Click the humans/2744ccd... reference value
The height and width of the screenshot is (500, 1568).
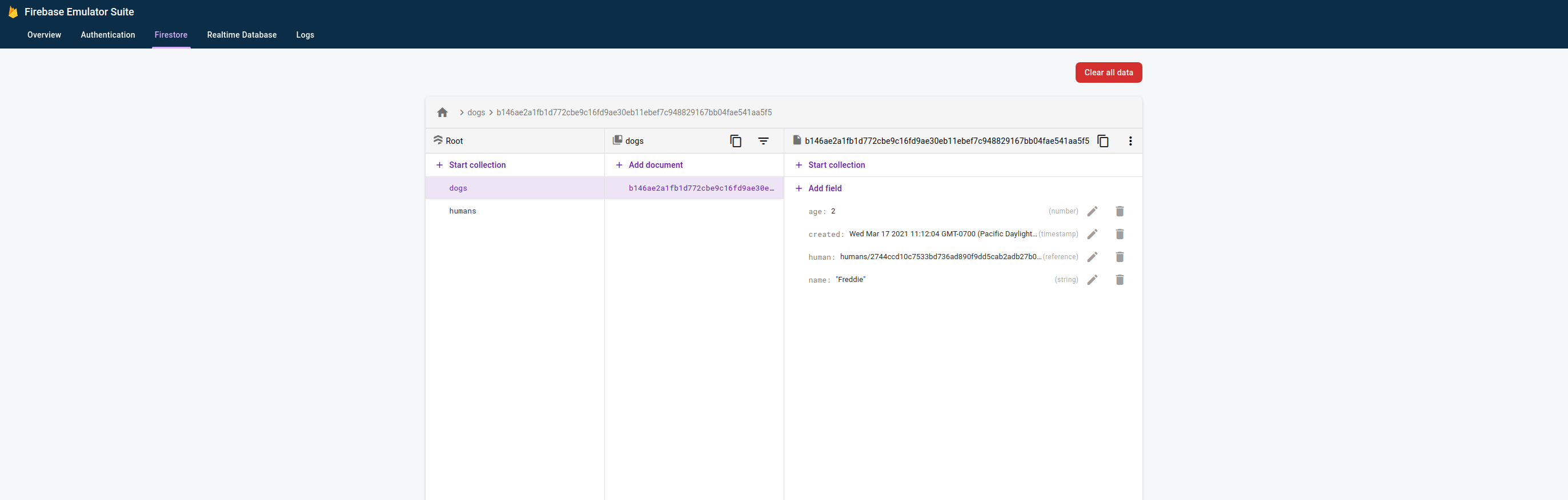[x=940, y=257]
